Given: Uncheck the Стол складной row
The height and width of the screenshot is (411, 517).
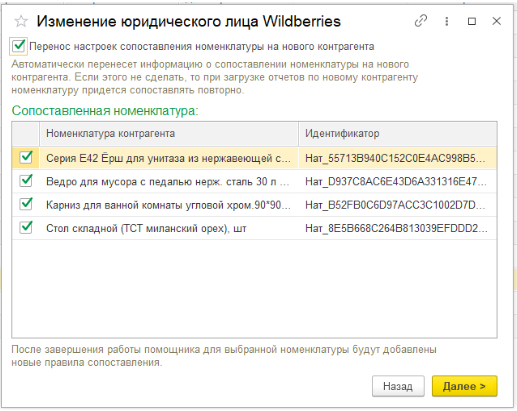Looking at the screenshot, I should [x=26, y=228].
